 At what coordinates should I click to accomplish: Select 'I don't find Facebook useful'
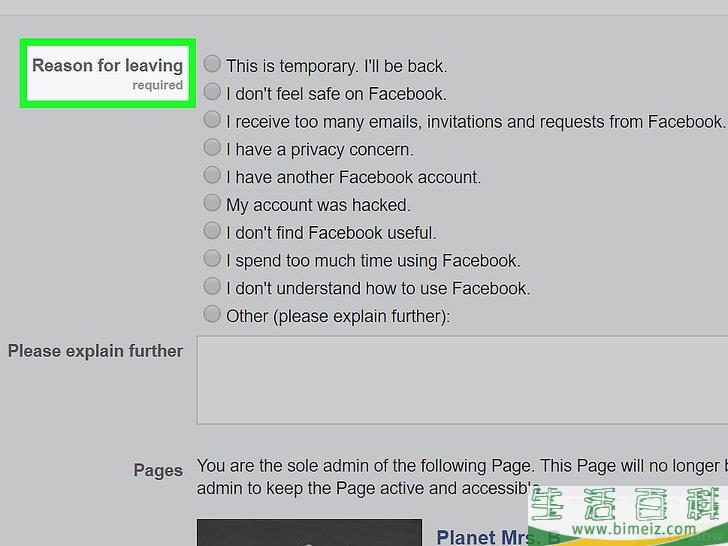pyautogui.click(x=212, y=231)
